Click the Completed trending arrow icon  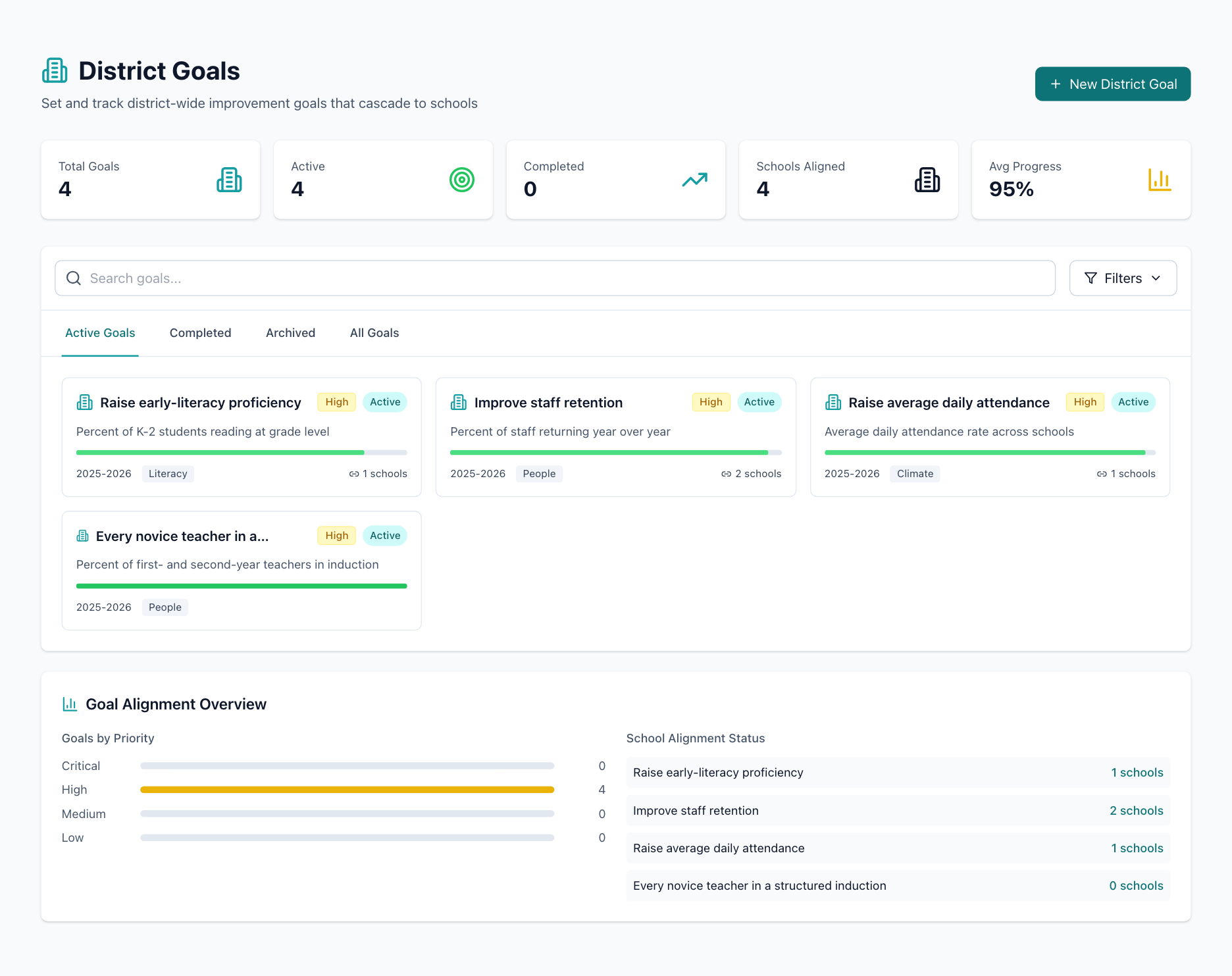pyautogui.click(x=695, y=180)
